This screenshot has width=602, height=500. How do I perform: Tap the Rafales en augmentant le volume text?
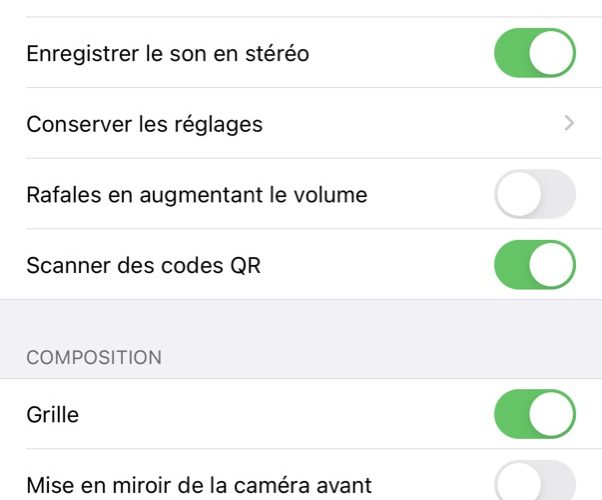(x=197, y=195)
